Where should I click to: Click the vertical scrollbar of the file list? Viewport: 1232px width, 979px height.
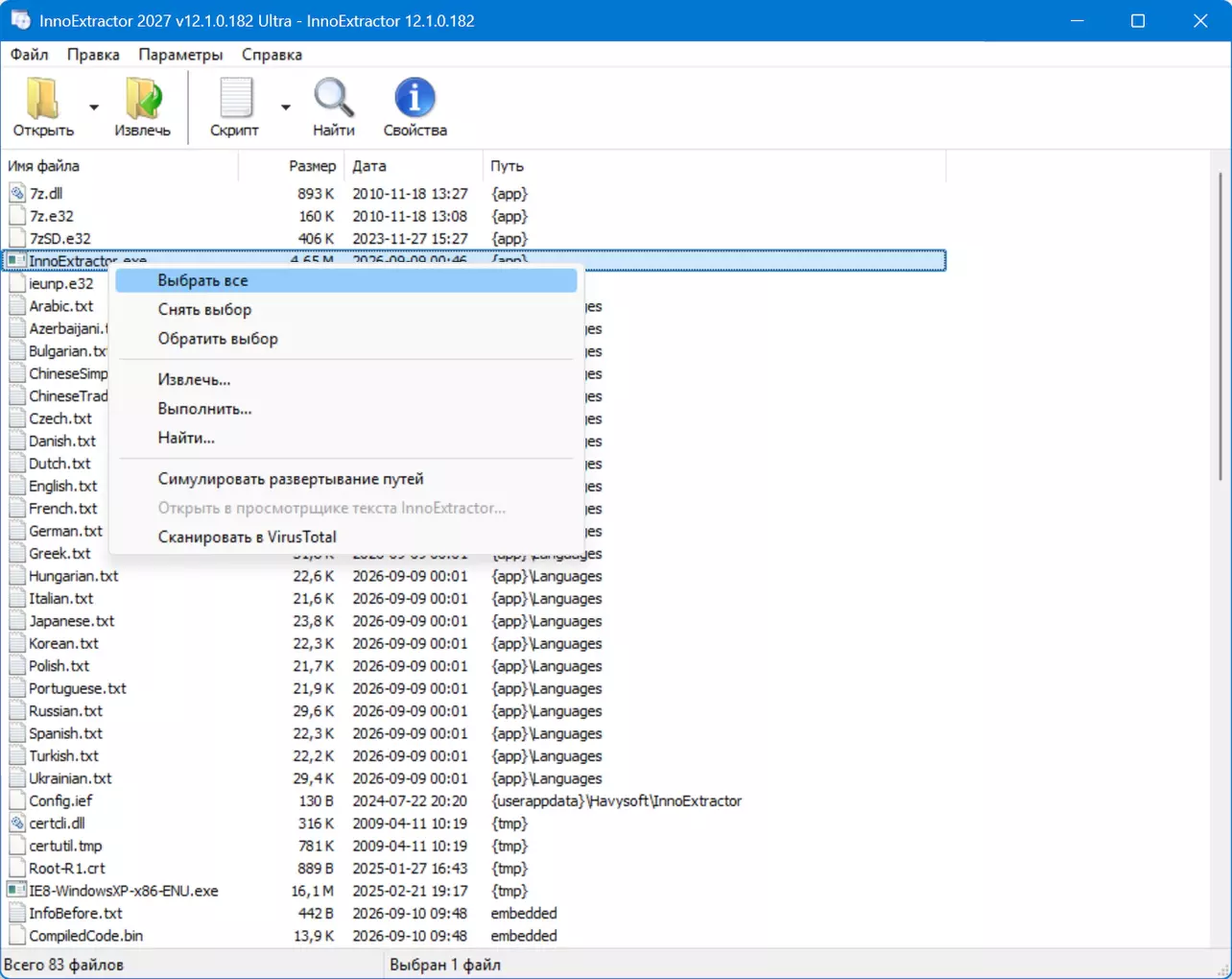1221,326
